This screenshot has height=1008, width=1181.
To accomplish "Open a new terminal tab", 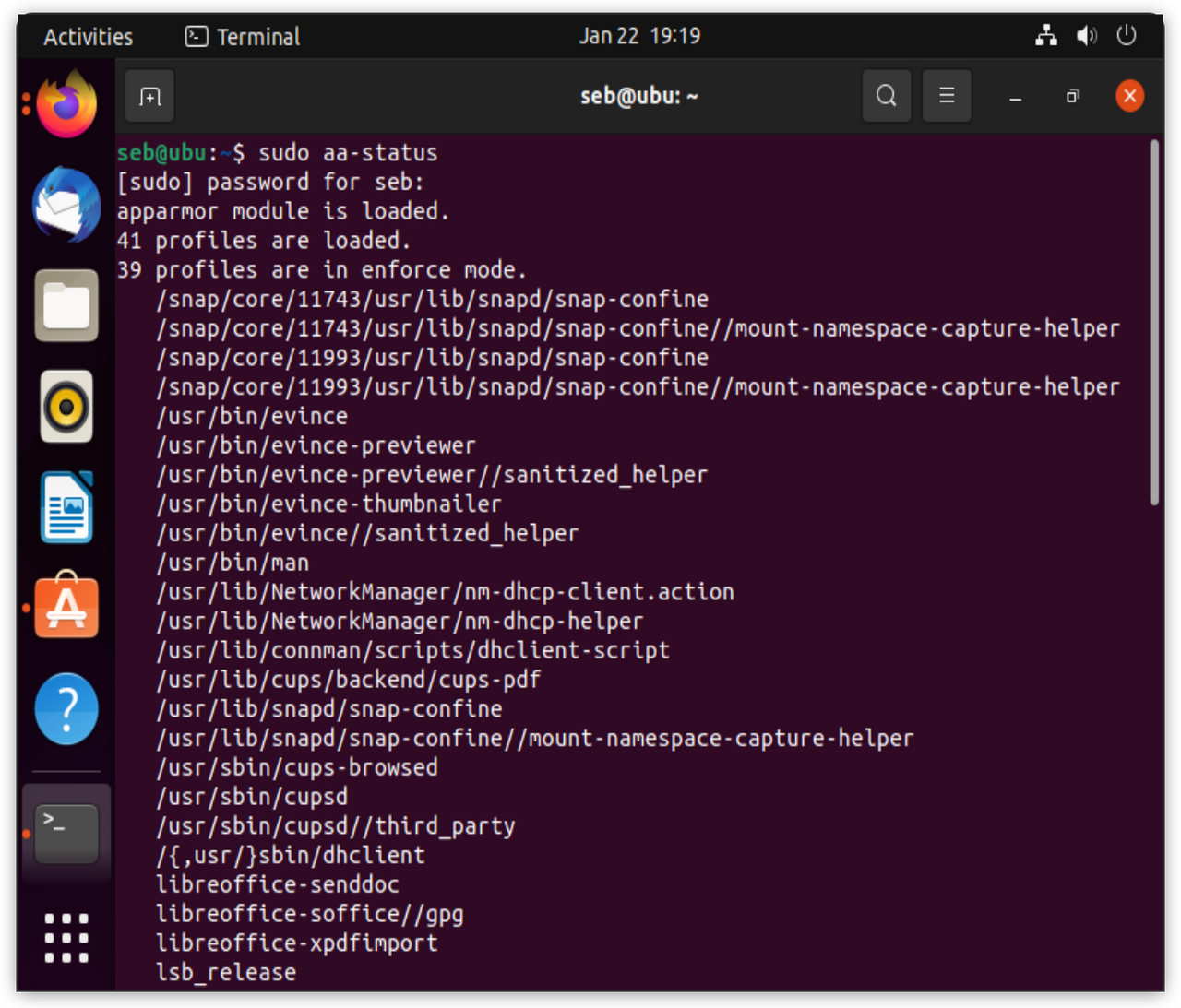I will point(149,96).
